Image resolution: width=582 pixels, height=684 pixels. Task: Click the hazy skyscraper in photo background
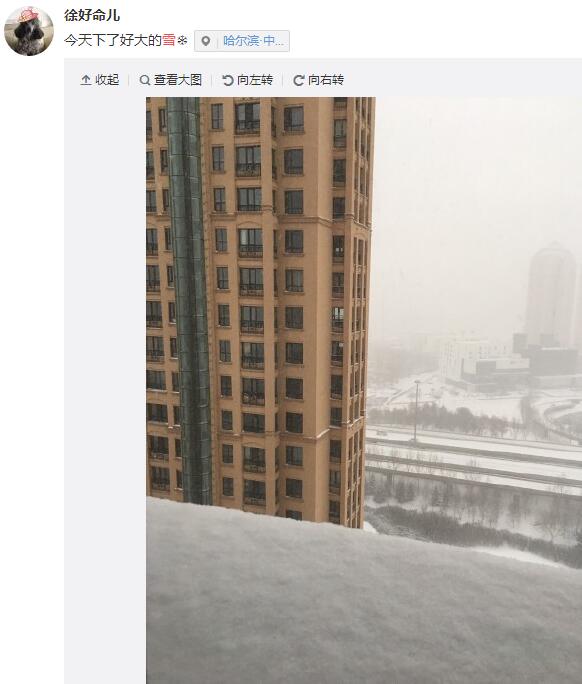point(551,297)
